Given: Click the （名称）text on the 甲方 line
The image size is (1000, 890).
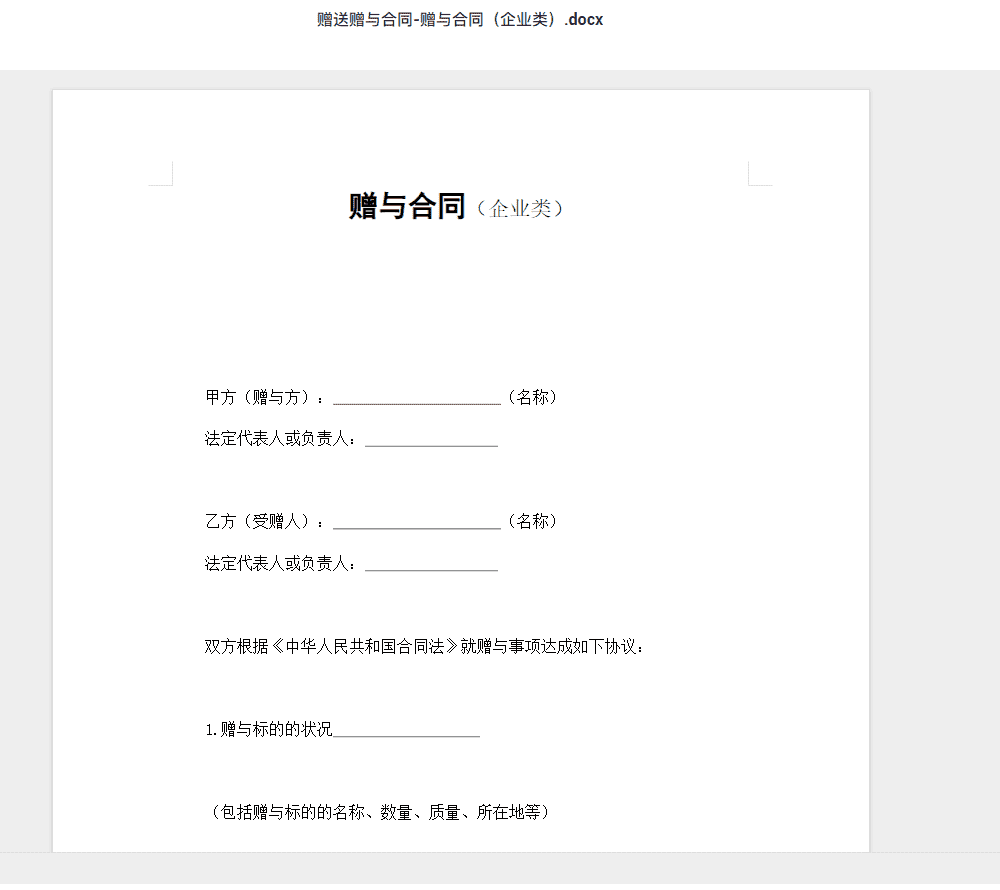Looking at the screenshot, I should pos(533,397).
